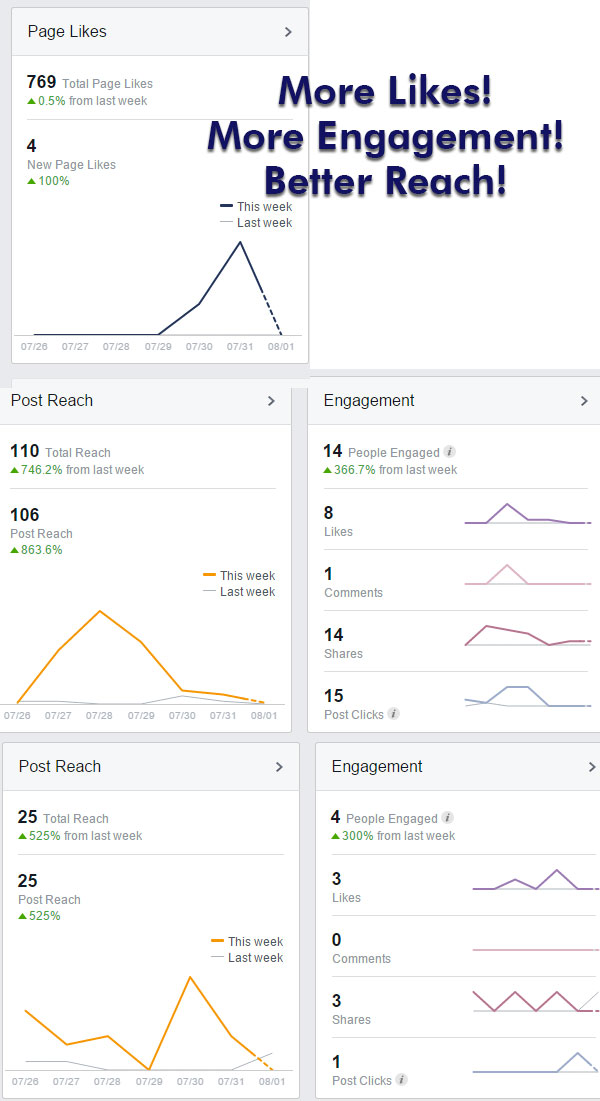The width and height of the screenshot is (600, 1101).
Task: Click info icon next to 15 Post Clicks
Action: tap(394, 714)
